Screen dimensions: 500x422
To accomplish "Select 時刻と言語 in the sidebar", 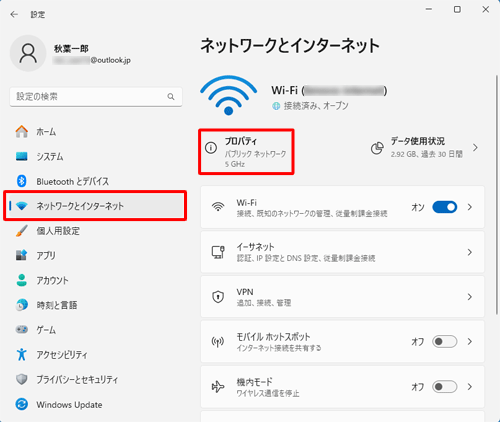I will point(96,305).
